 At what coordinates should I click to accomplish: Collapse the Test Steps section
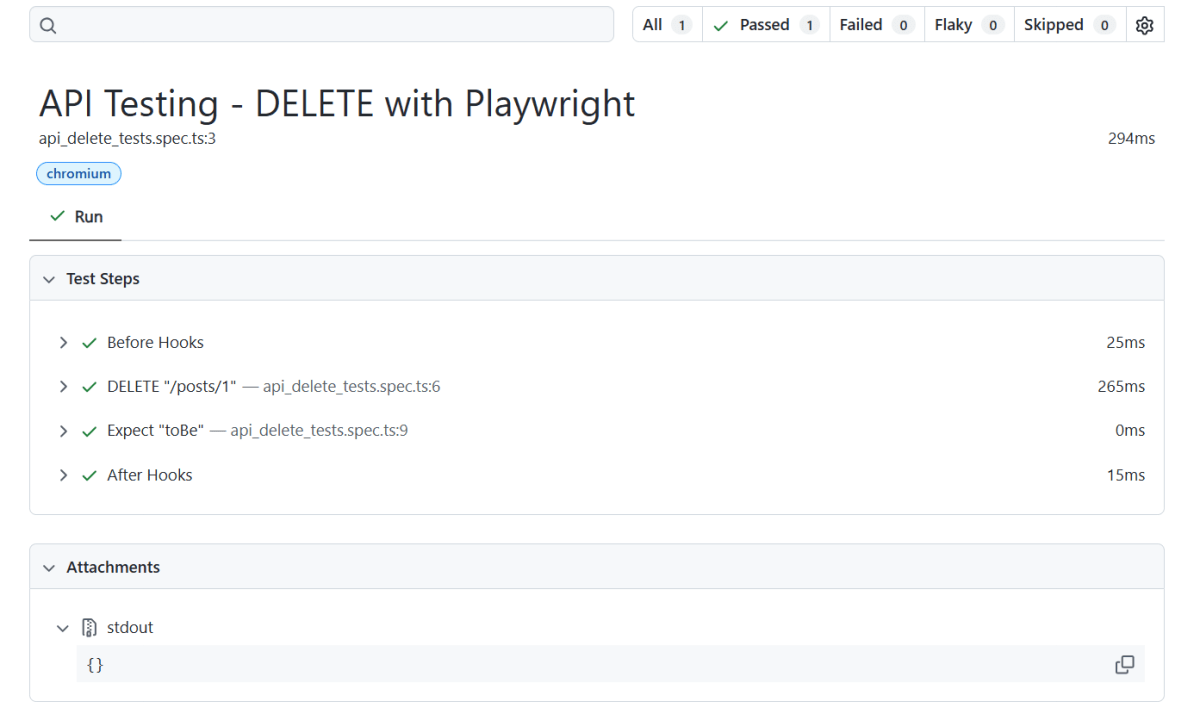[x=49, y=280]
